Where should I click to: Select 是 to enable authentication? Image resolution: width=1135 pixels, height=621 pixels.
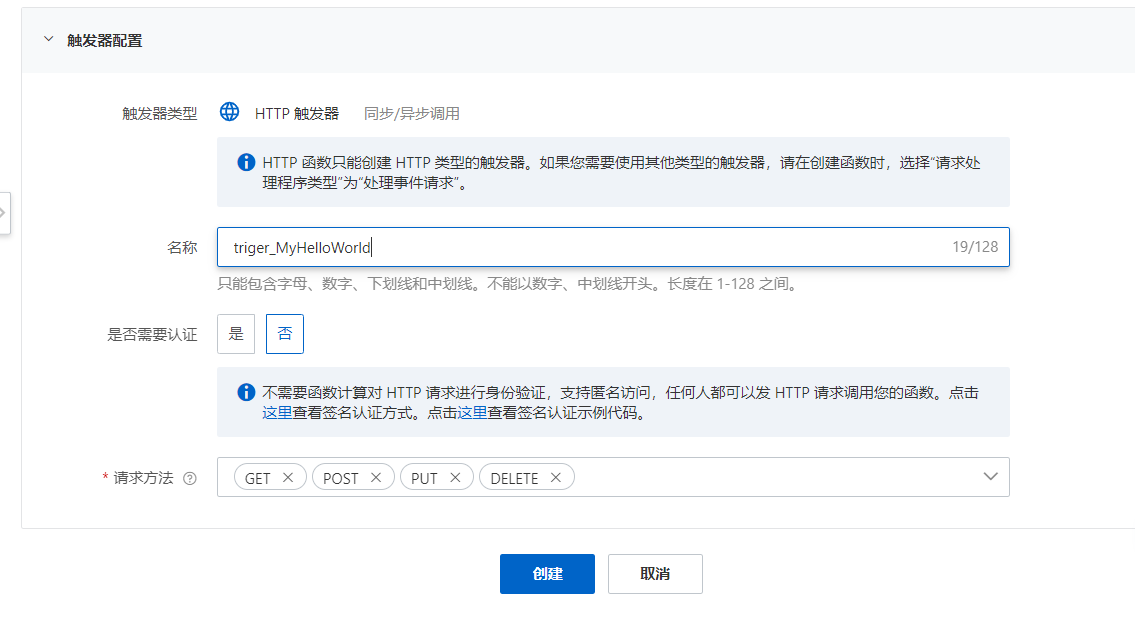click(x=236, y=334)
